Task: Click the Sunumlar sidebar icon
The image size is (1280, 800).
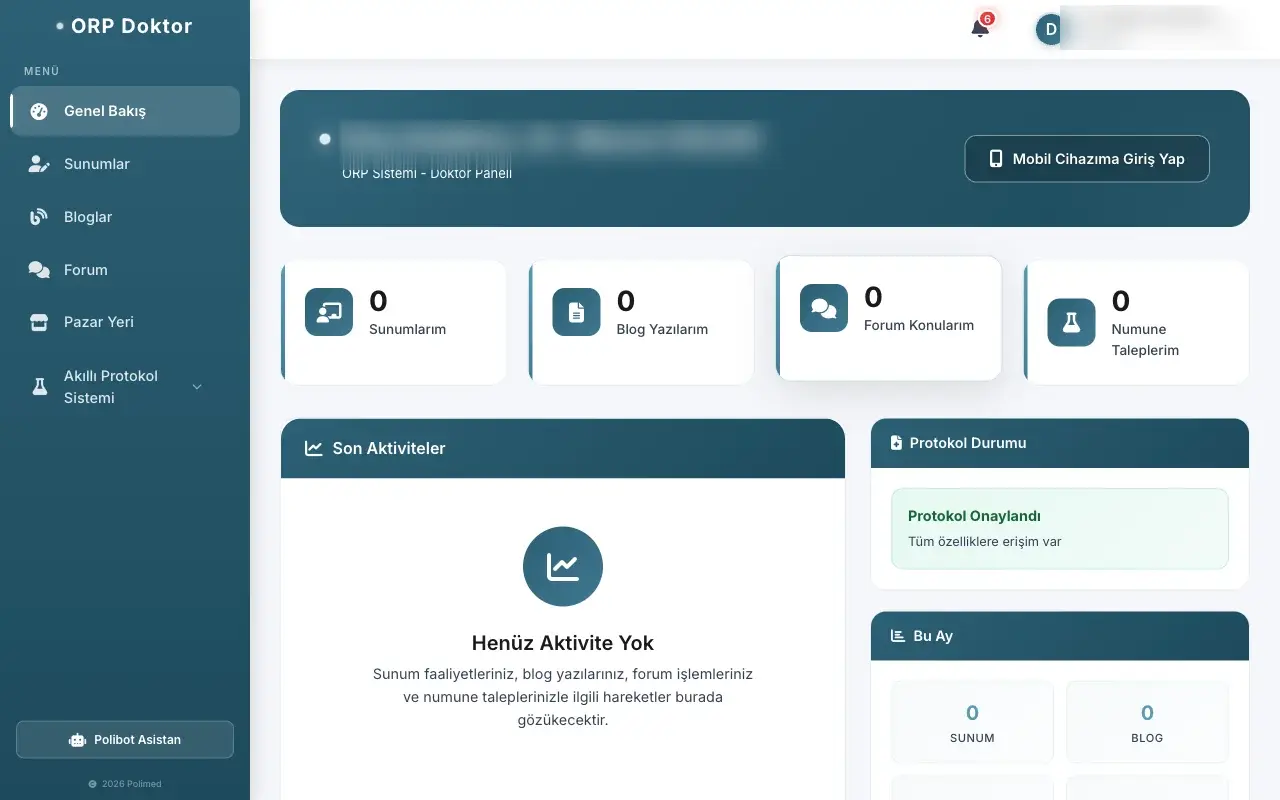Action: pos(39,164)
